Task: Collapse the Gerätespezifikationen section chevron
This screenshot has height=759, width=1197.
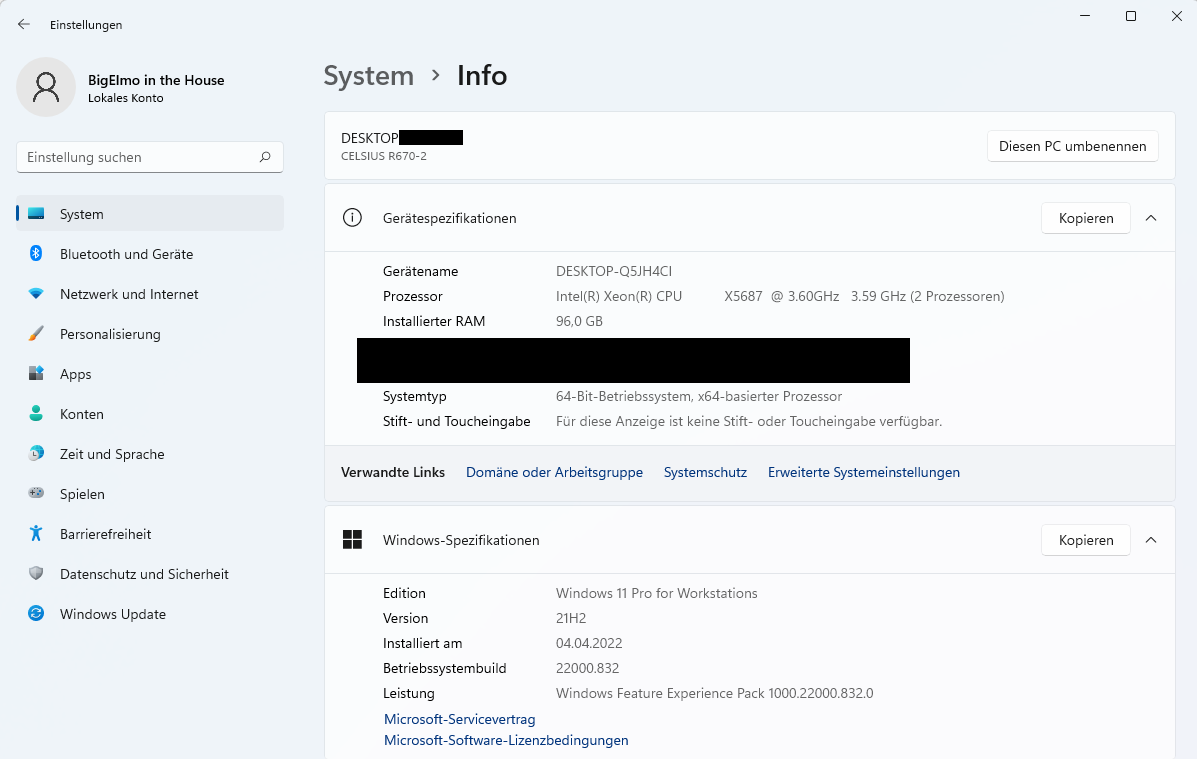Action: point(1150,218)
